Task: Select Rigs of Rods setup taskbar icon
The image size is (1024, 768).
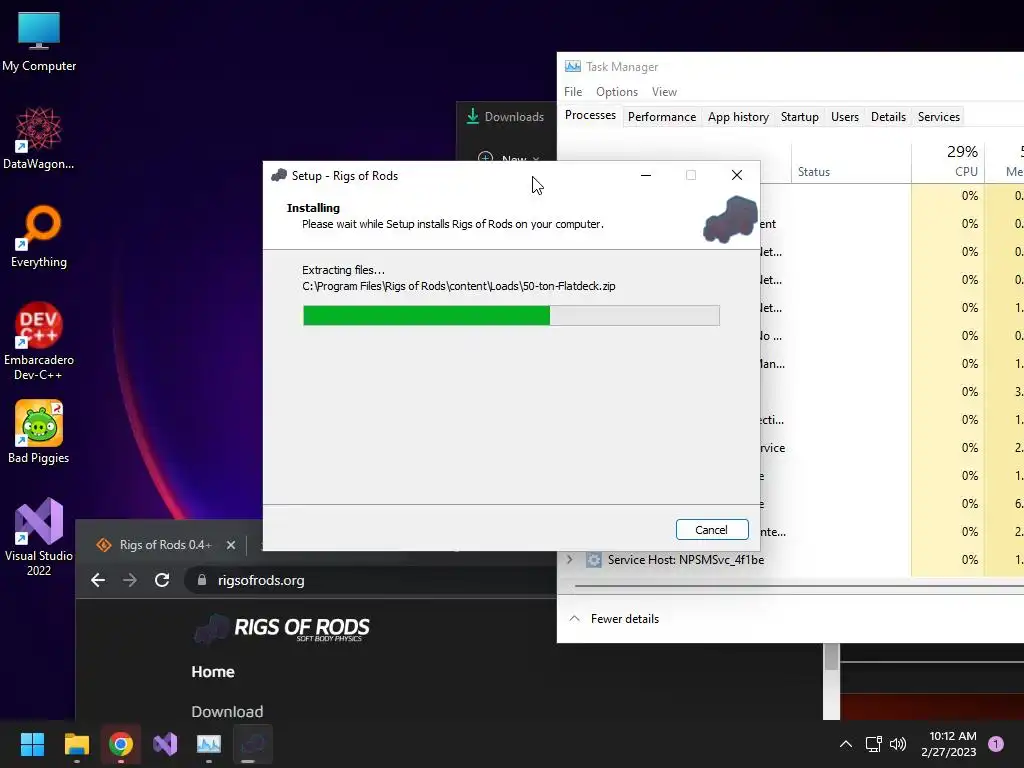Action: pos(253,744)
